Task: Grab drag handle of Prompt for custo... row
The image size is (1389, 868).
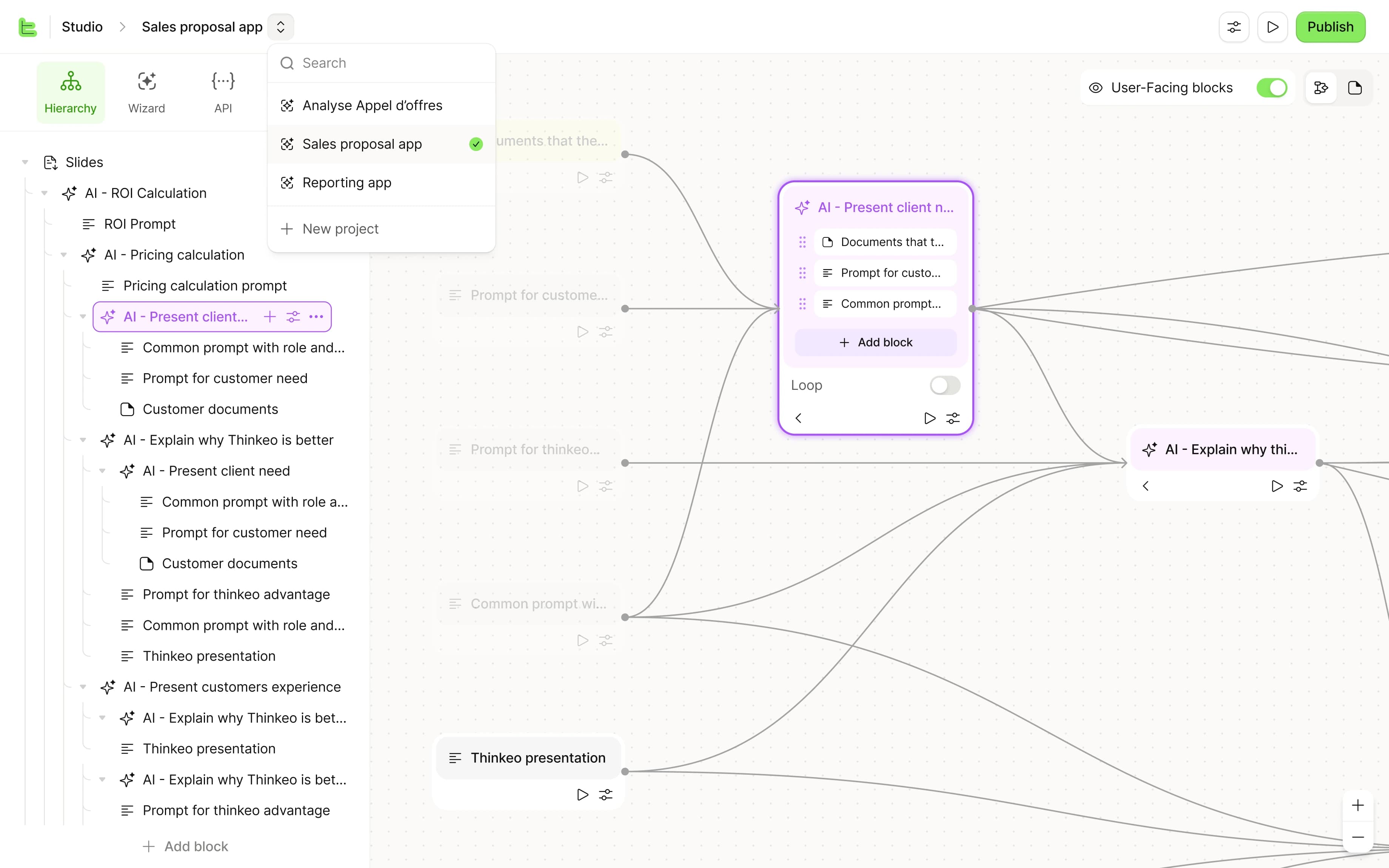Action: 802,273
